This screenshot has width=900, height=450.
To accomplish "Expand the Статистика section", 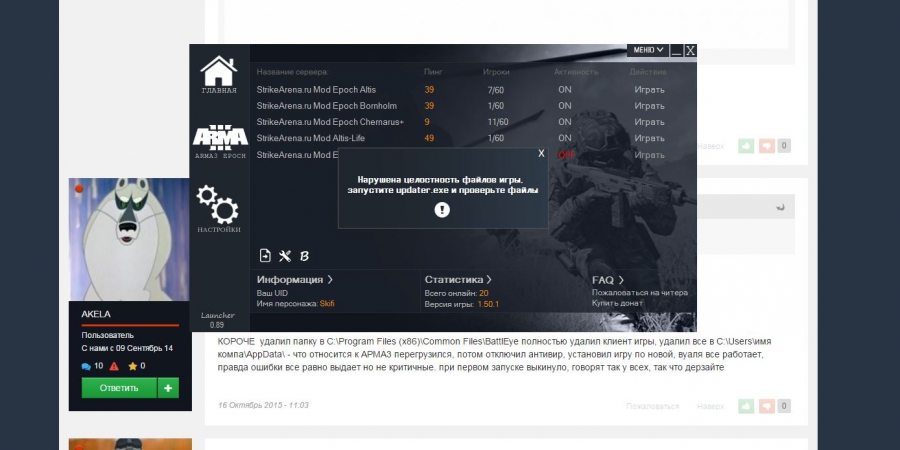I will 458,280.
